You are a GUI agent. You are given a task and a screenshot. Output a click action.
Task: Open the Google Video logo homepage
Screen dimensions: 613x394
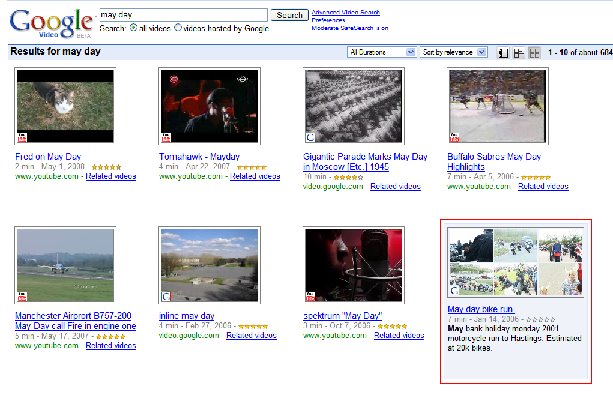click(51, 23)
